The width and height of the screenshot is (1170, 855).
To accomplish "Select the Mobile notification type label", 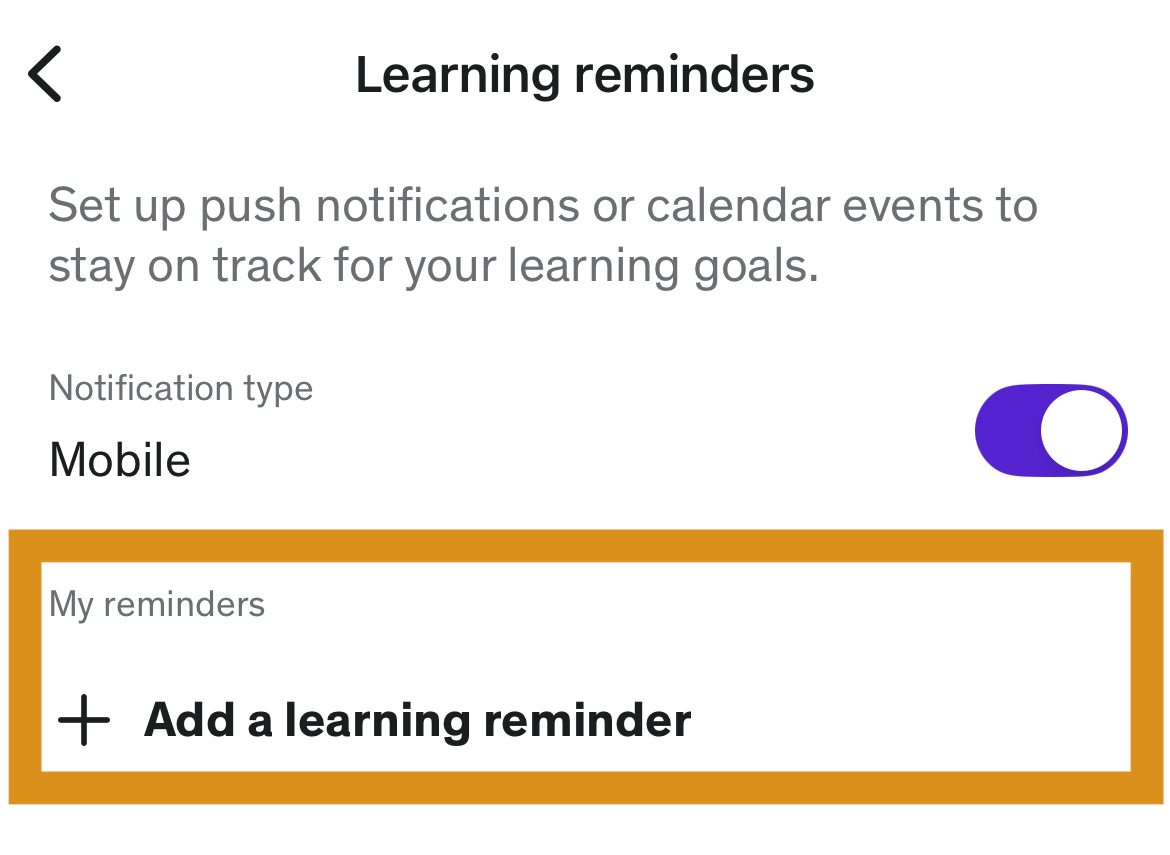I will [x=119, y=460].
